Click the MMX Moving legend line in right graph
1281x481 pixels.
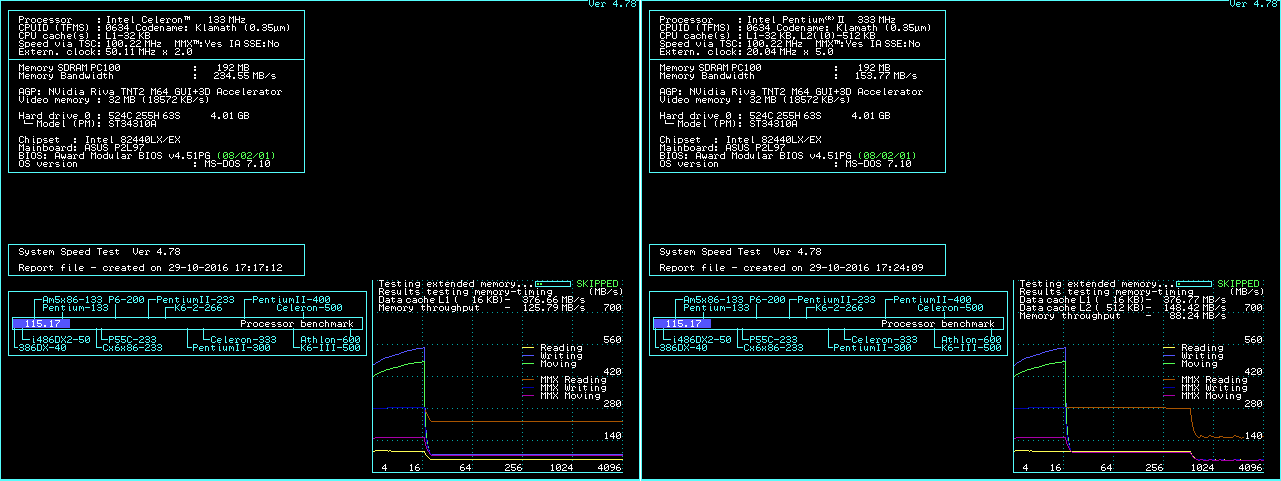pos(1169,396)
